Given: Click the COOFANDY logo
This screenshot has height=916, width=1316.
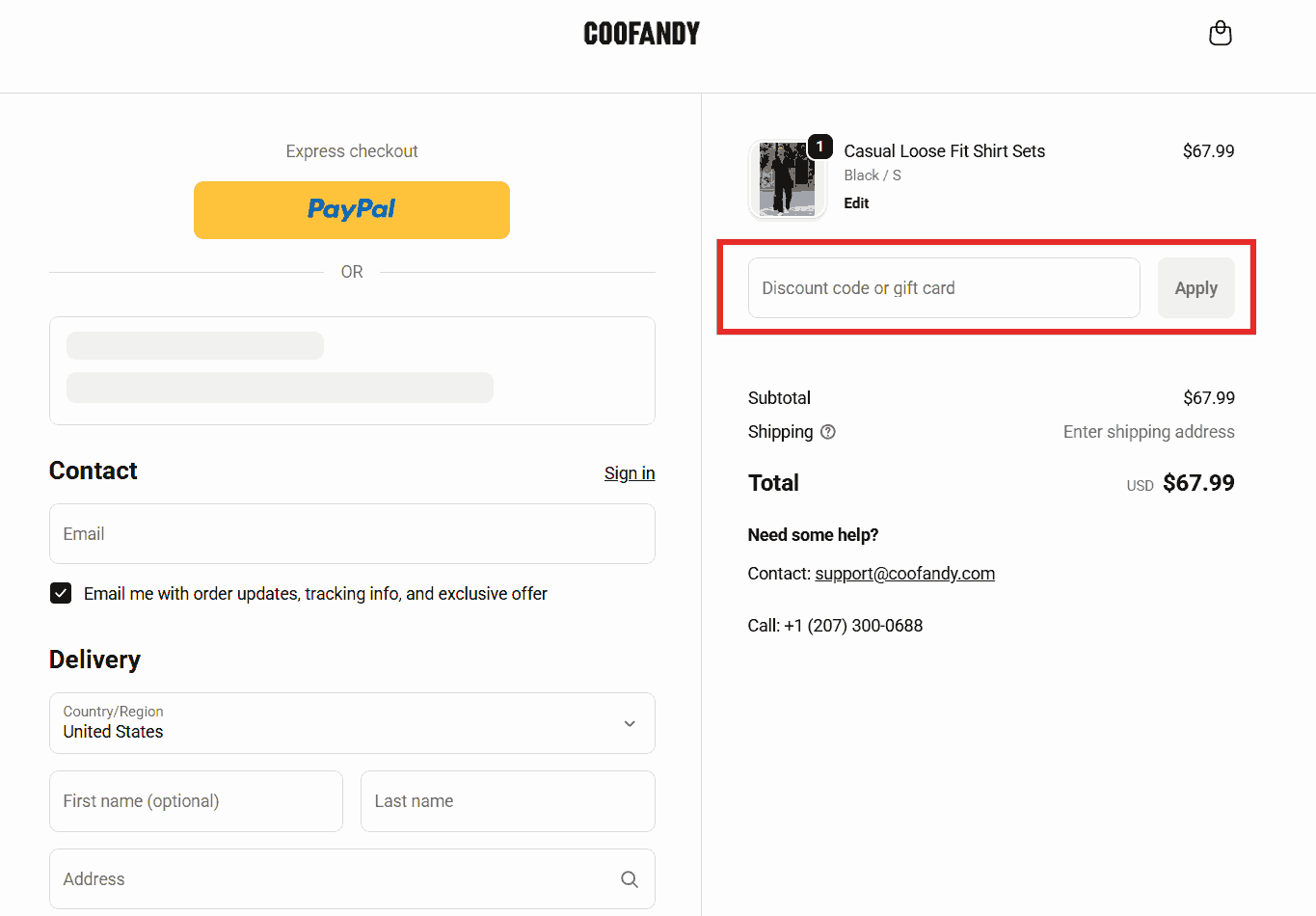Looking at the screenshot, I should coord(641,34).
